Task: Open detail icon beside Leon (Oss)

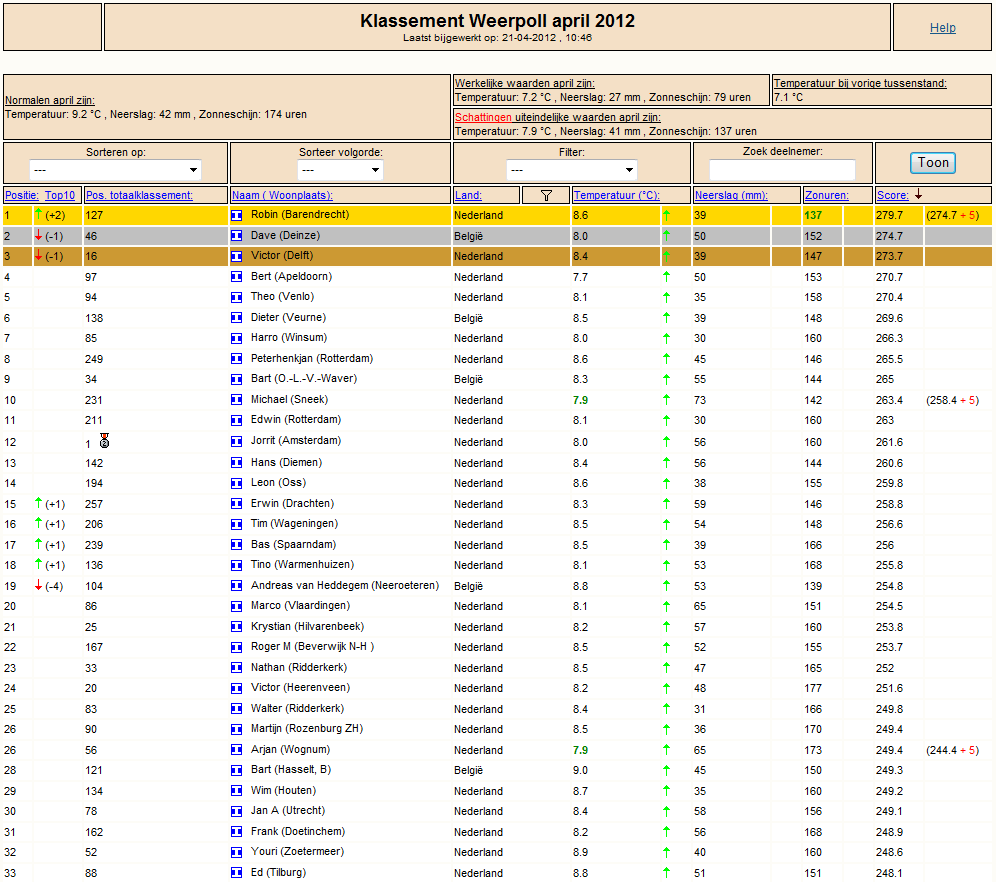Action: coord(236,483)
